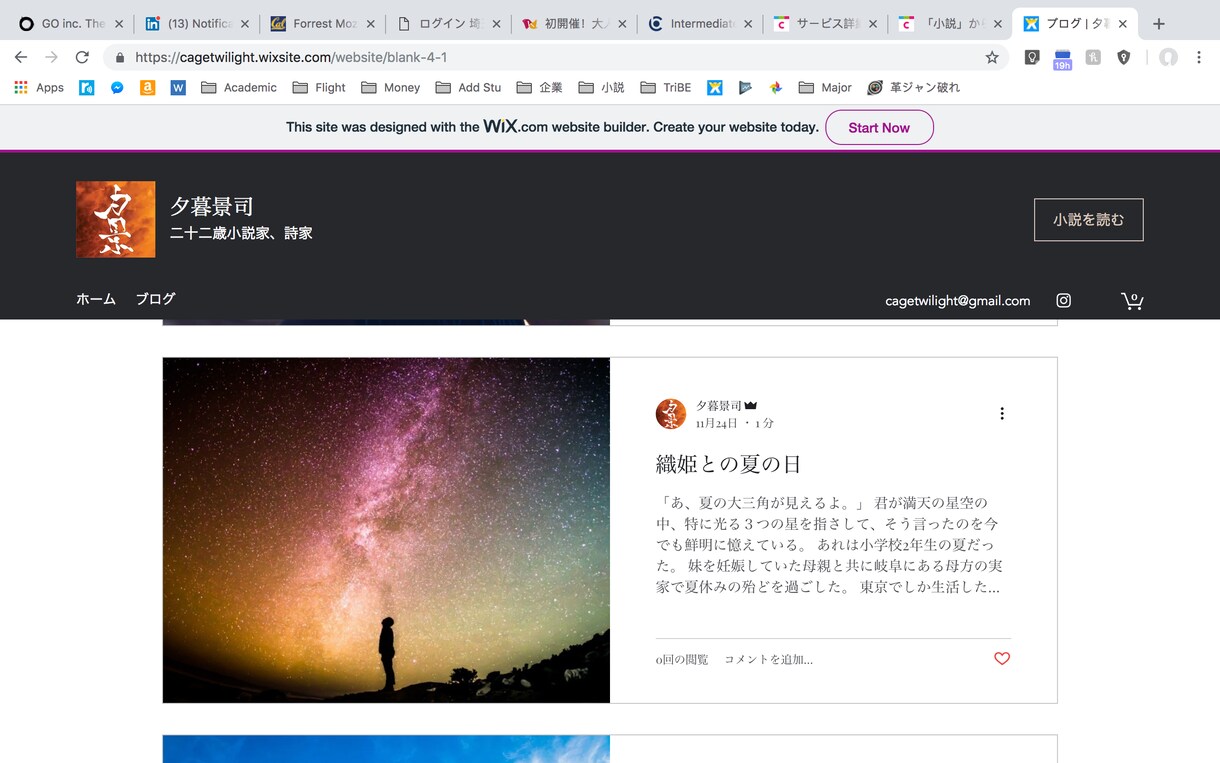The height and width of the screenshot is (763, 1220).
Task: Open the Milky Way post thumbnail image
Action: click(x=386, y=530)
